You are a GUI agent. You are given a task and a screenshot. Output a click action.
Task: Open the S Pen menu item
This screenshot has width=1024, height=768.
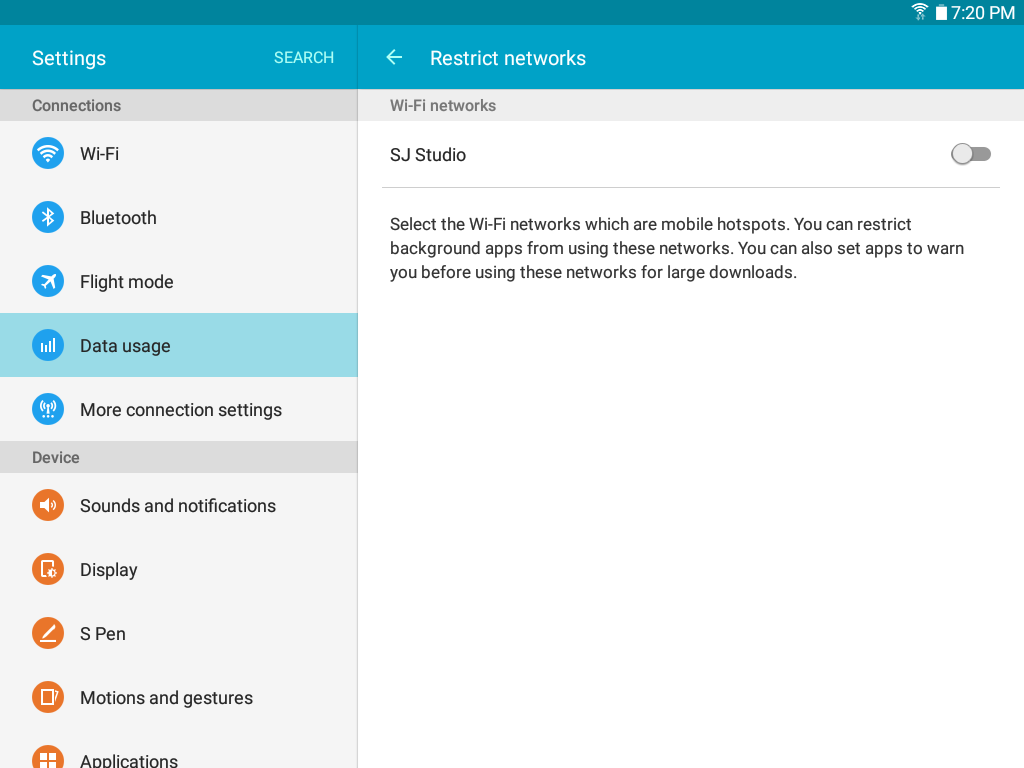[x=179, y=633]
